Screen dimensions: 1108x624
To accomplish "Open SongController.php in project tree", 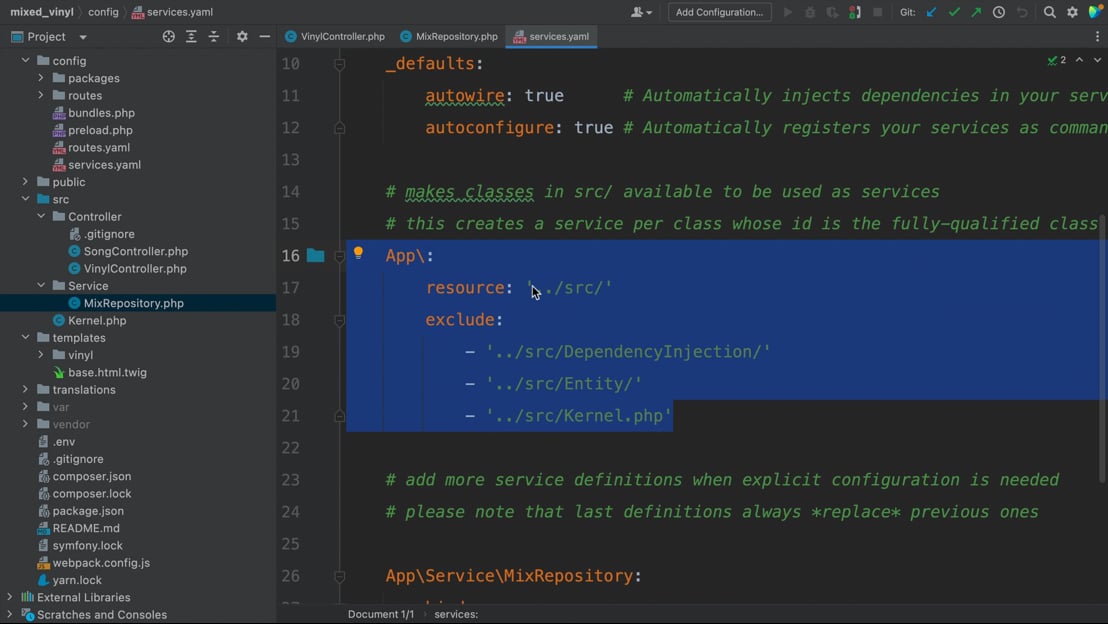I will [135, 251].
